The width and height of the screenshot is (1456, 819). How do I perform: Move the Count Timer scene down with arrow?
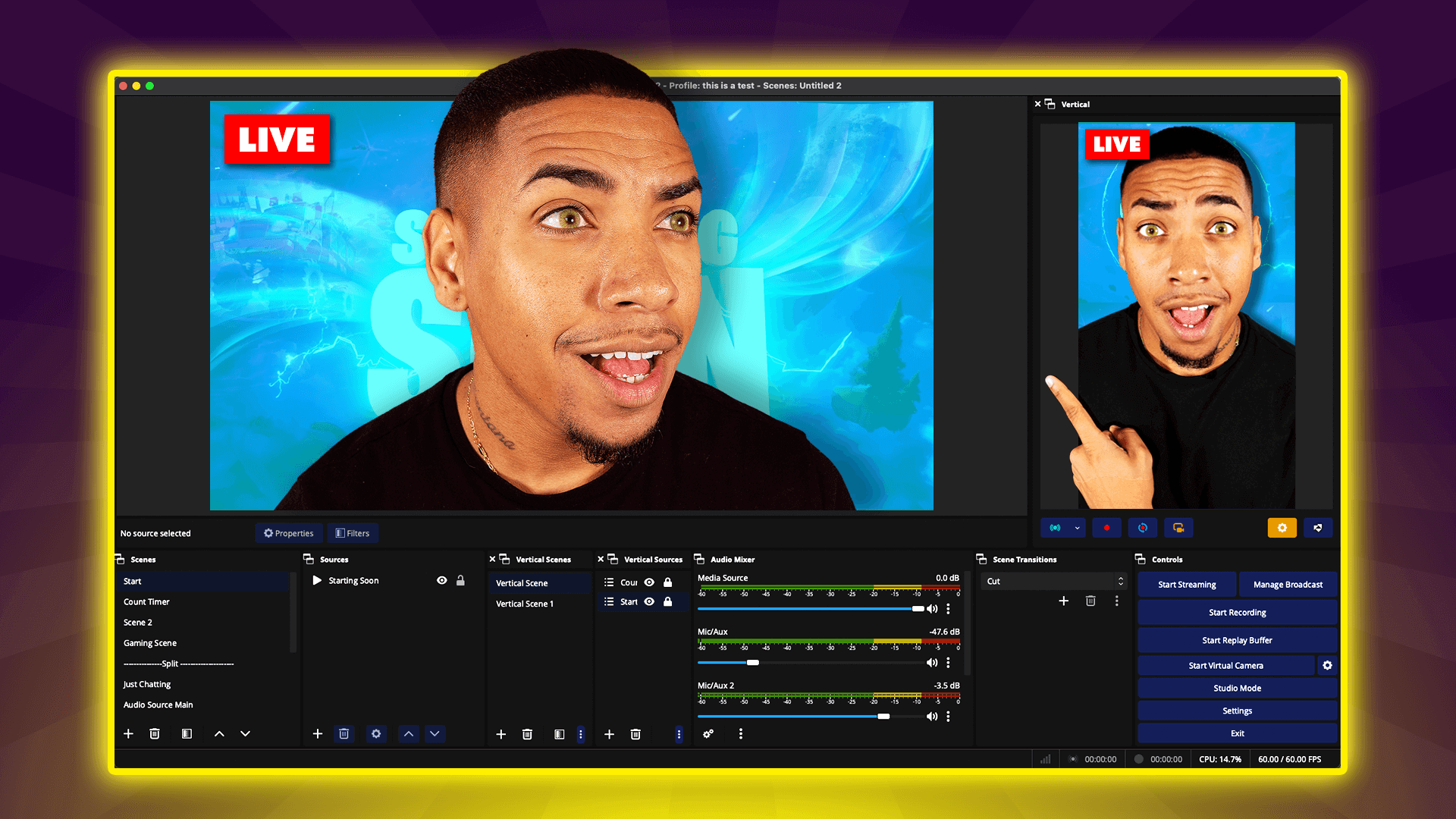245,733
